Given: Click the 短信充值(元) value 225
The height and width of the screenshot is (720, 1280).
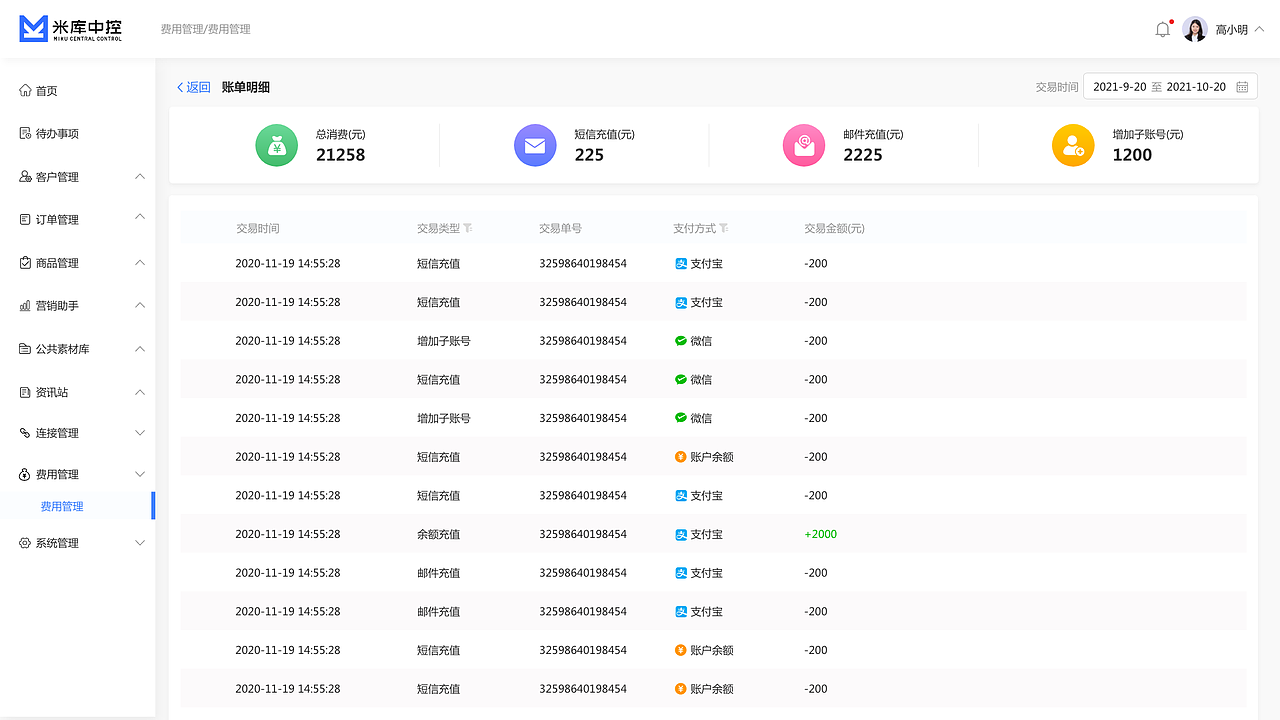Looking at the screenshot, I should tap(589, 155).
